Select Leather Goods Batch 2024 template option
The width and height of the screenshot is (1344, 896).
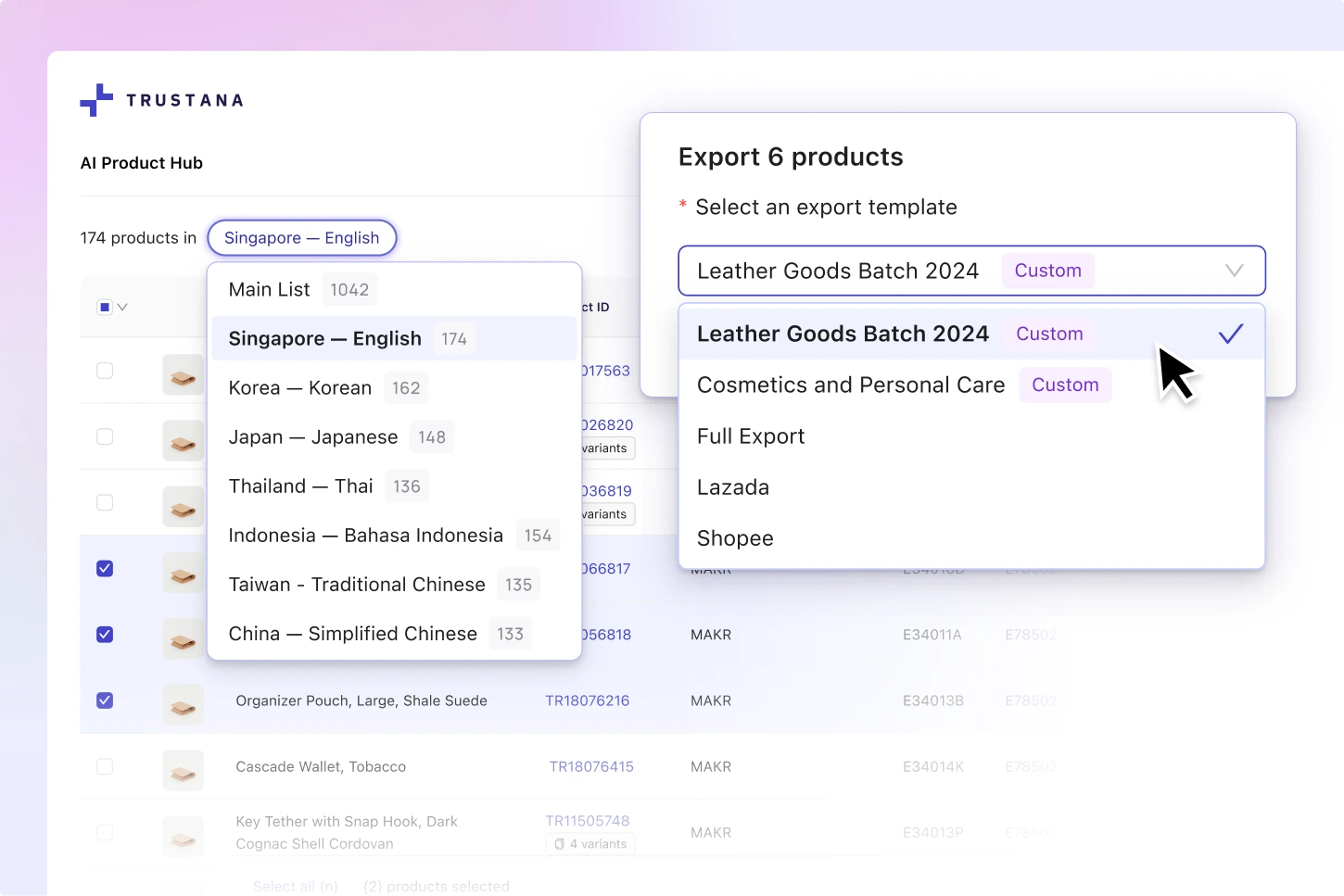971,334
